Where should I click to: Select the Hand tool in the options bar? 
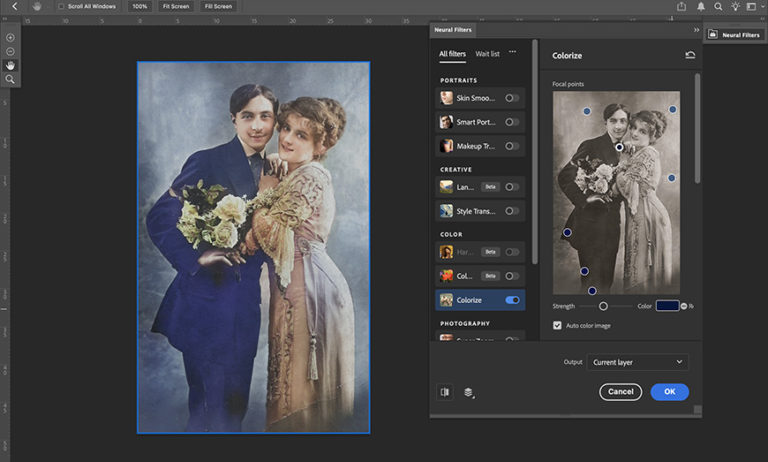(37, 6)
